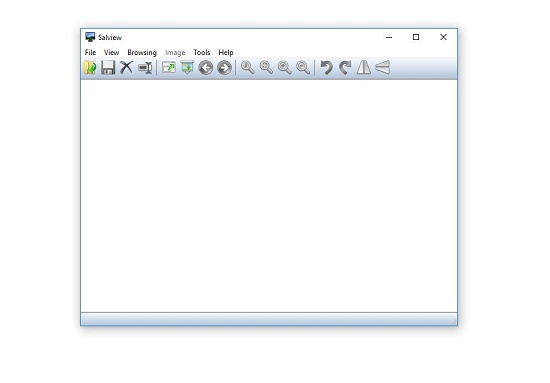Maximize the Salview window
The image size is (550, 383).
coord(416,37)
